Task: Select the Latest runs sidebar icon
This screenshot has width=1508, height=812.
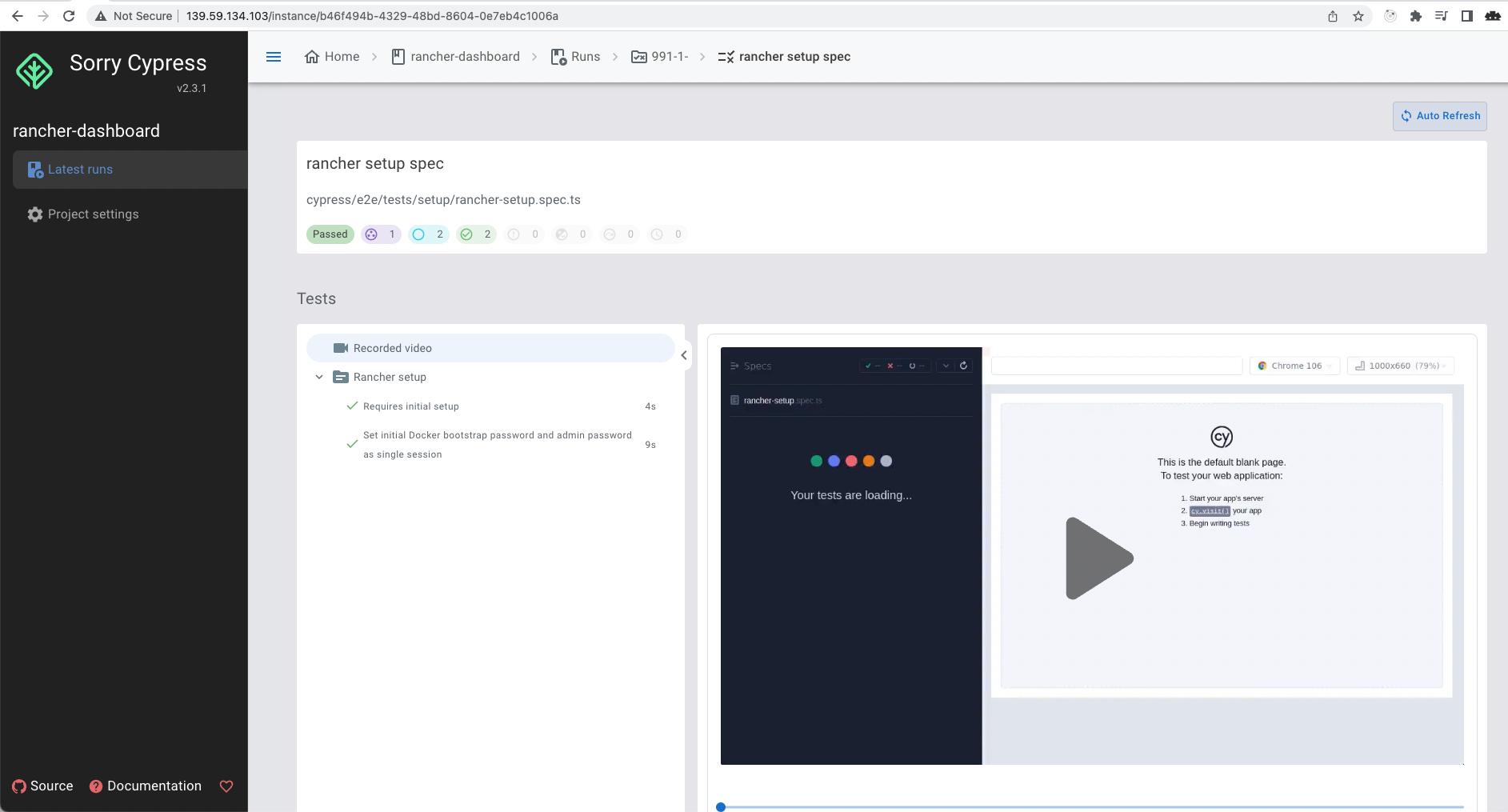Action: click(x=34, y=170)
